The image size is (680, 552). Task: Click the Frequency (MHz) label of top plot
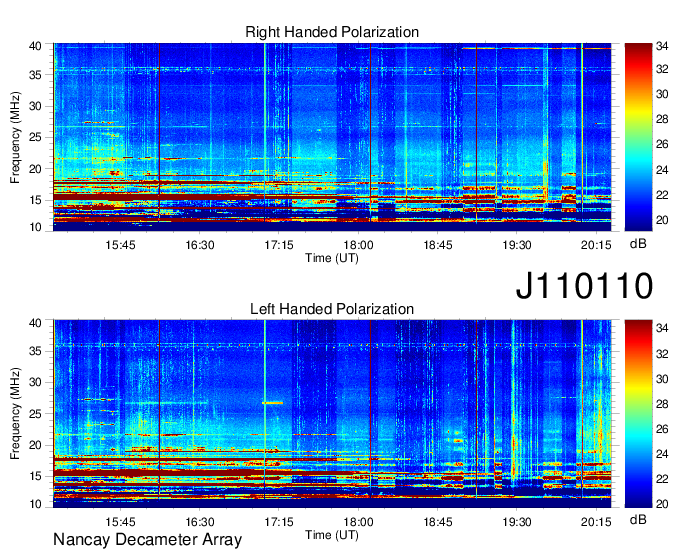coord(15,137)
